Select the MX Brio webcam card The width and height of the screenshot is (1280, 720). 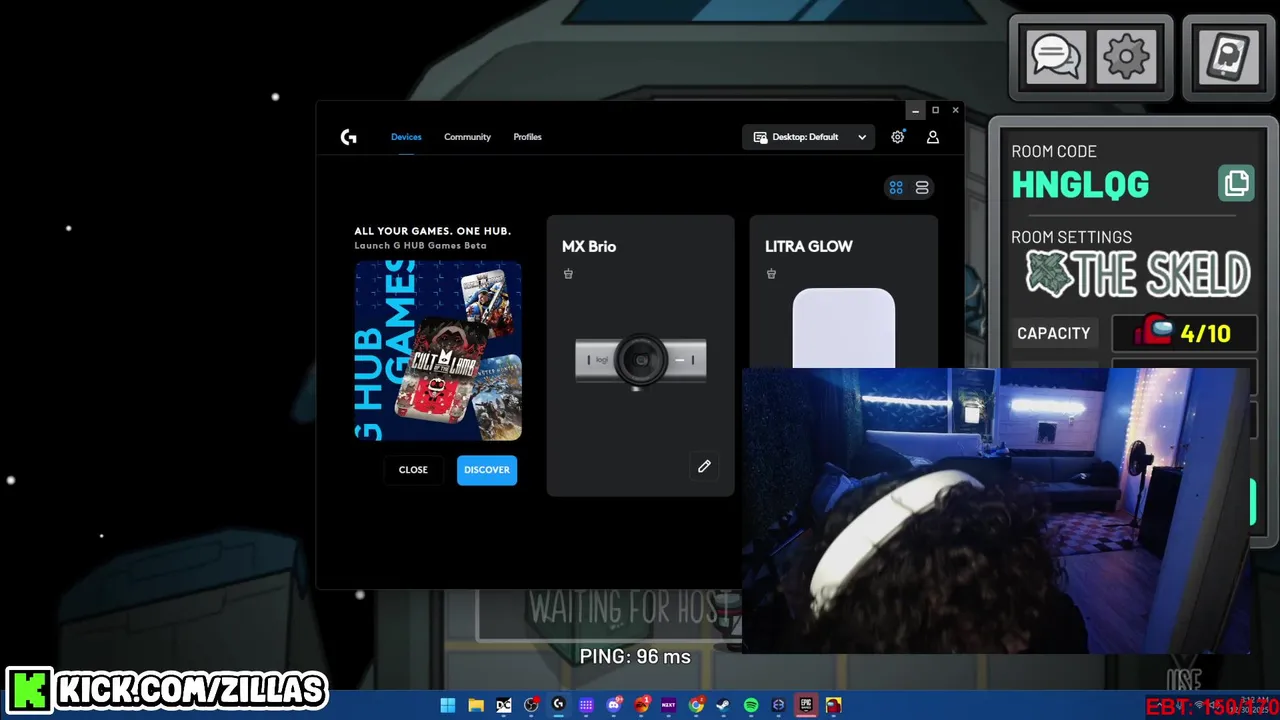[640, 355]
